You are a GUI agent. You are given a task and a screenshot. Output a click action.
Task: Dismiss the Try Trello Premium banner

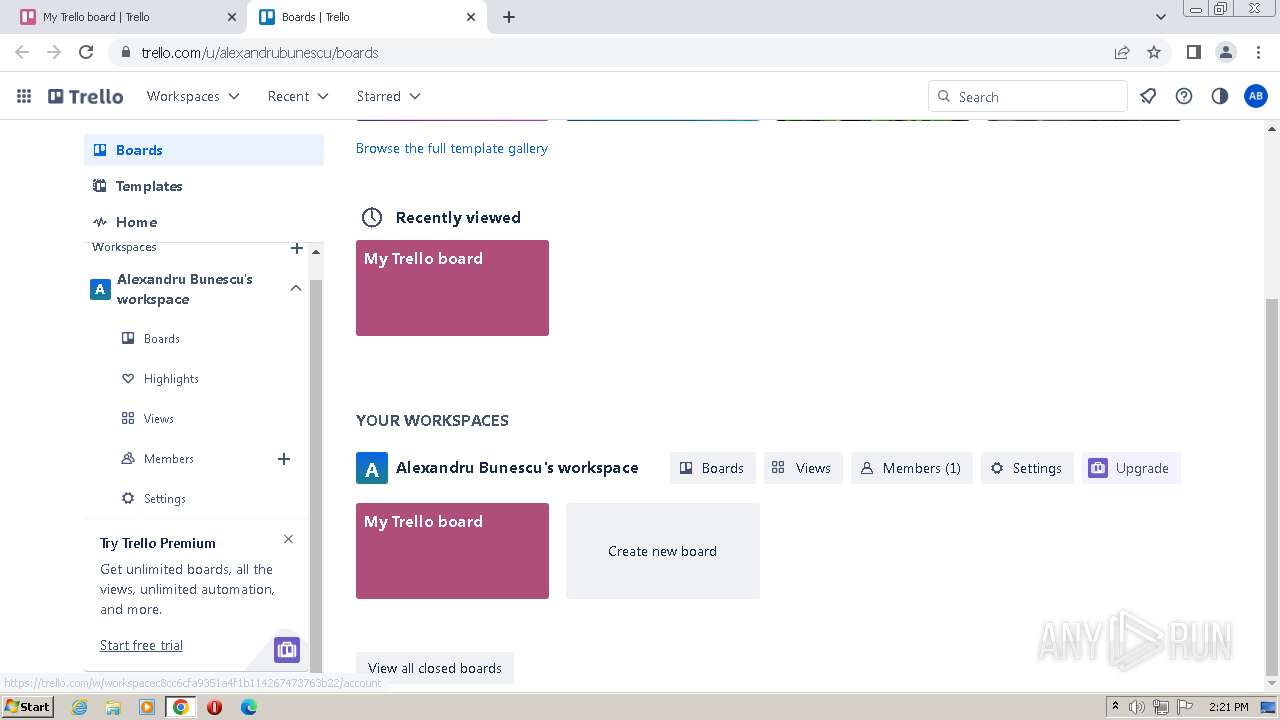tap(288, 539)
